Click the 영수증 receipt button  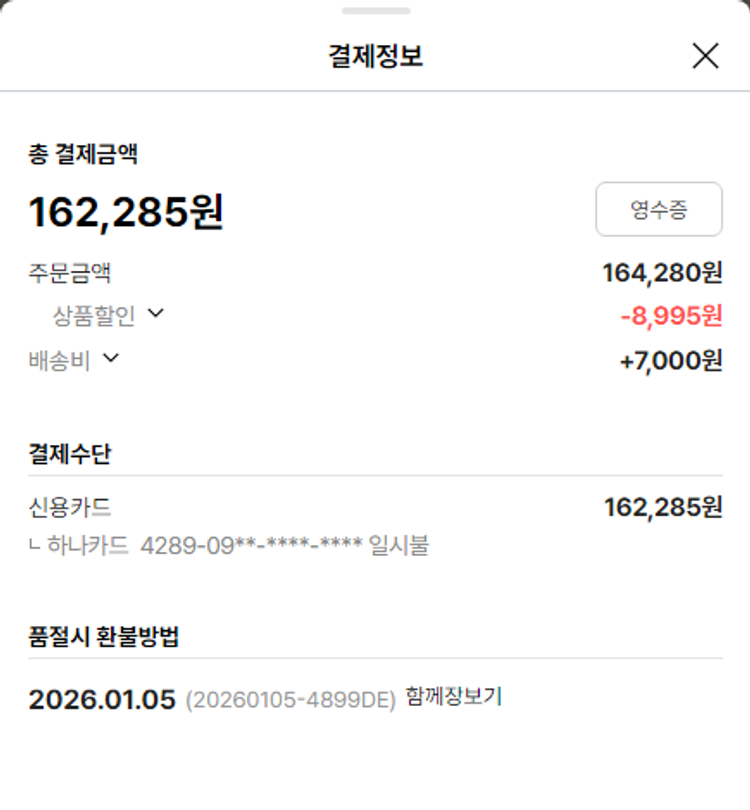658,209
